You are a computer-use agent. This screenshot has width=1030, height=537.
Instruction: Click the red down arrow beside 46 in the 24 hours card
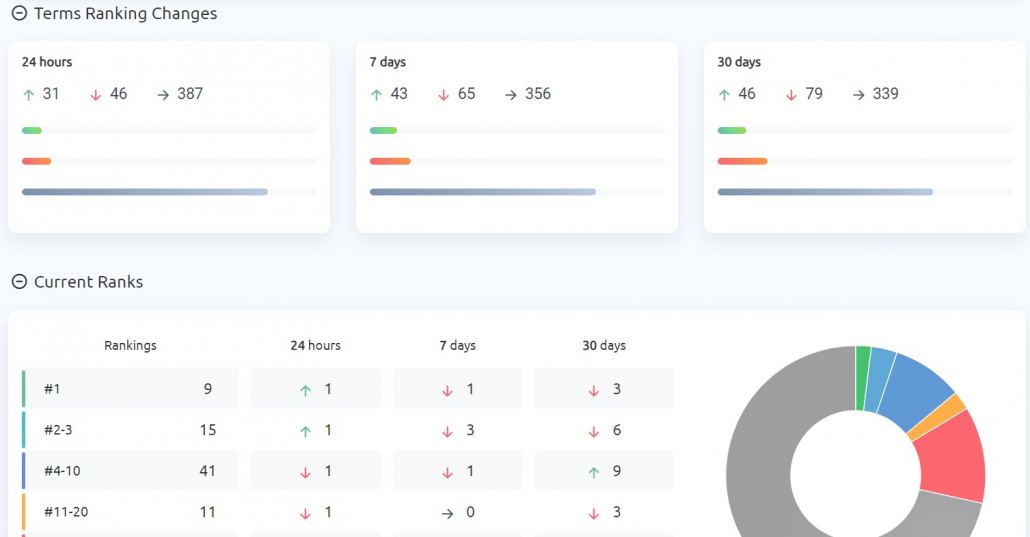pos(96,95)
